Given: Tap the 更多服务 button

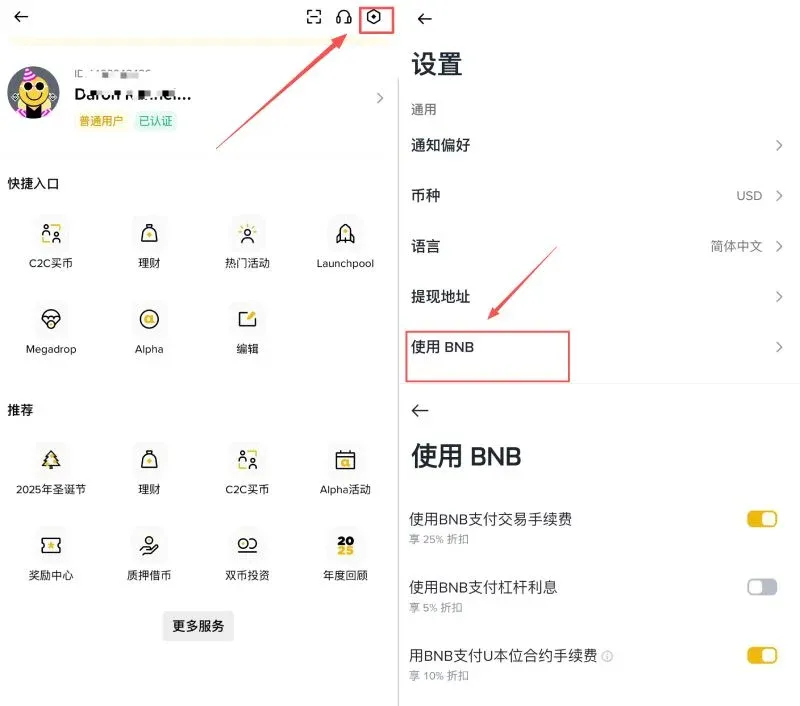Looking at the screenshot, I should (x=198, y=625).
